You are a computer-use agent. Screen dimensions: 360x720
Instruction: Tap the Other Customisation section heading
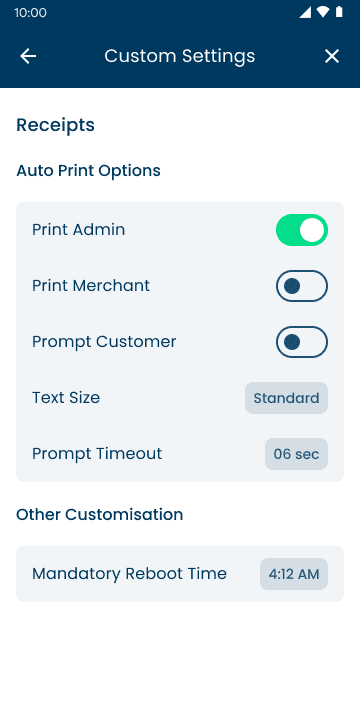pos(100,515)
